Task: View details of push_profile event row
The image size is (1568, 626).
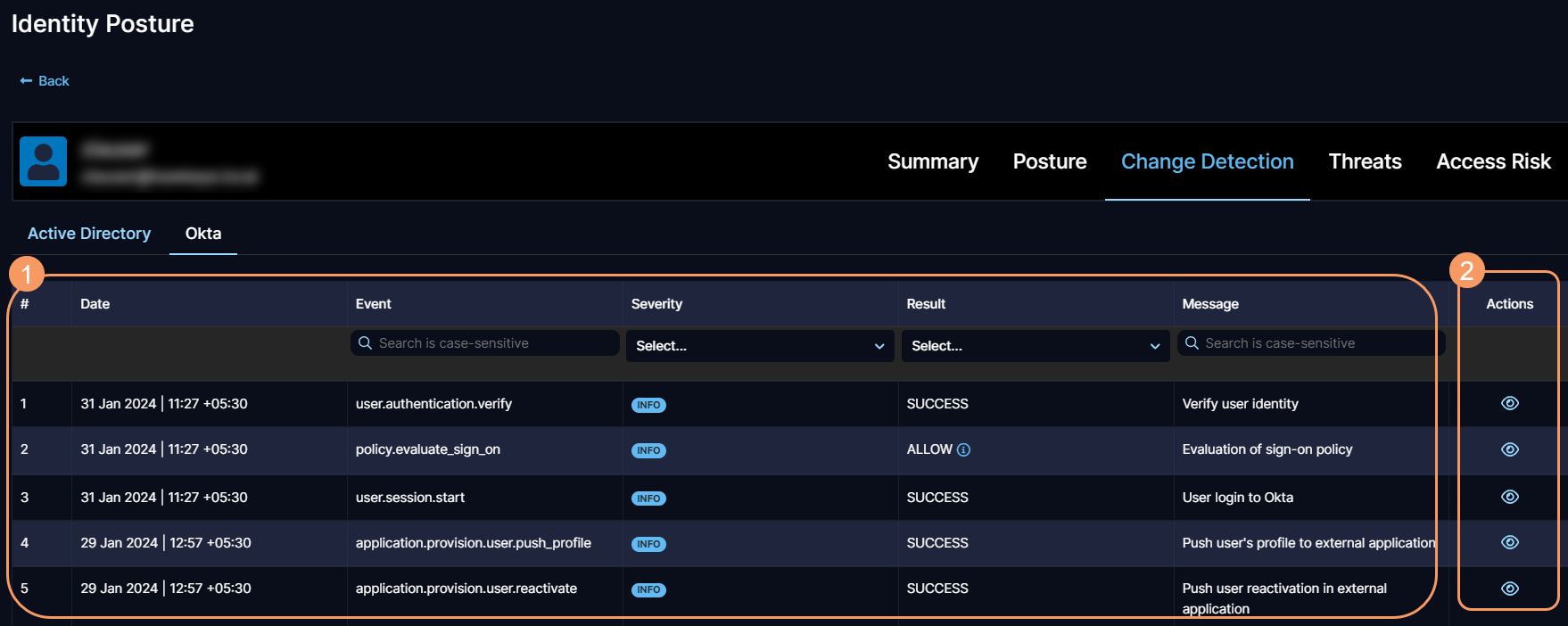Action: tap(1509, 542)
